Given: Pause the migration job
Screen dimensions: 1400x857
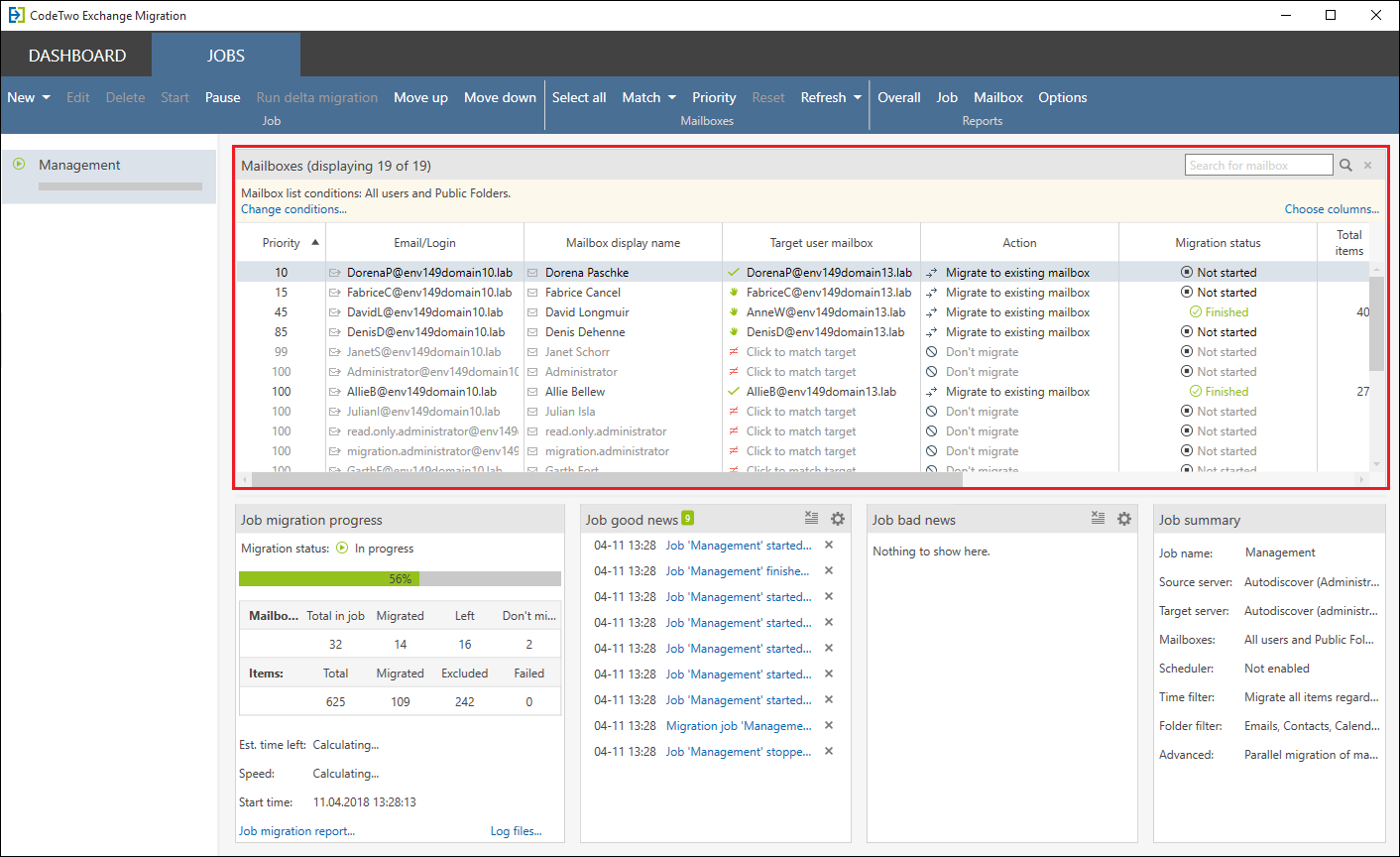Looking at the screenshot, I should coord(223,97).
